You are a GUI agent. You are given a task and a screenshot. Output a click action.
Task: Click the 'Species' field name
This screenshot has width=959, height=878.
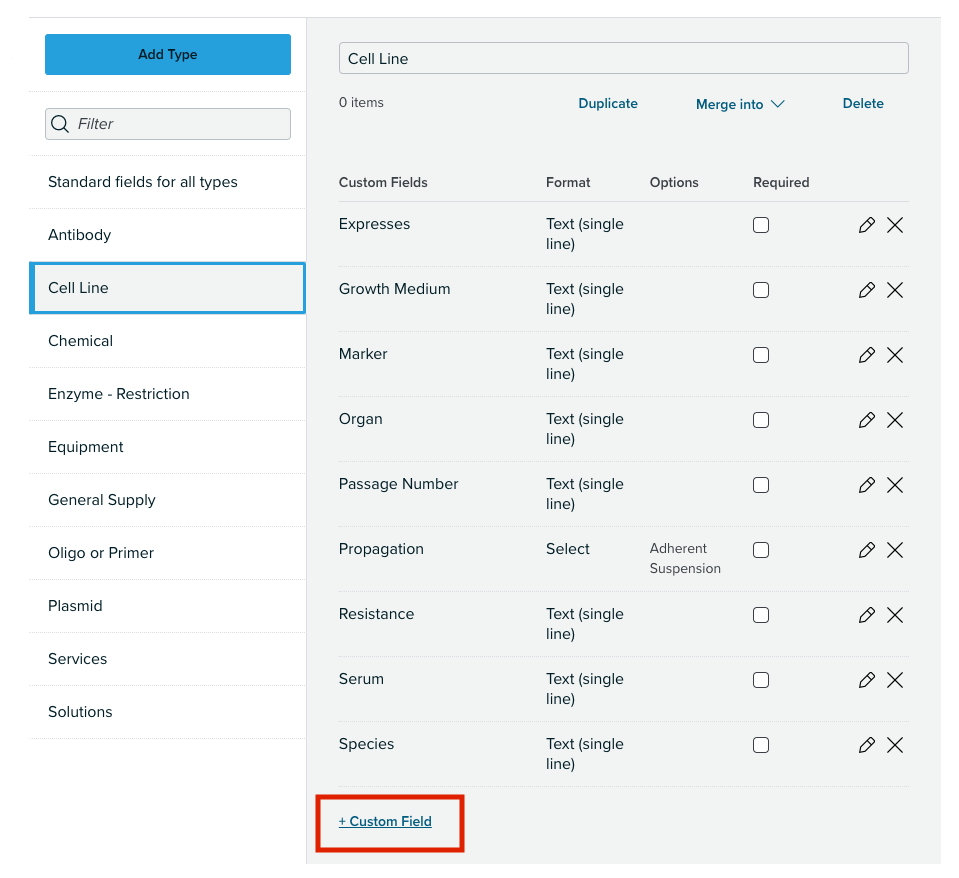click(x=366, y=744)
